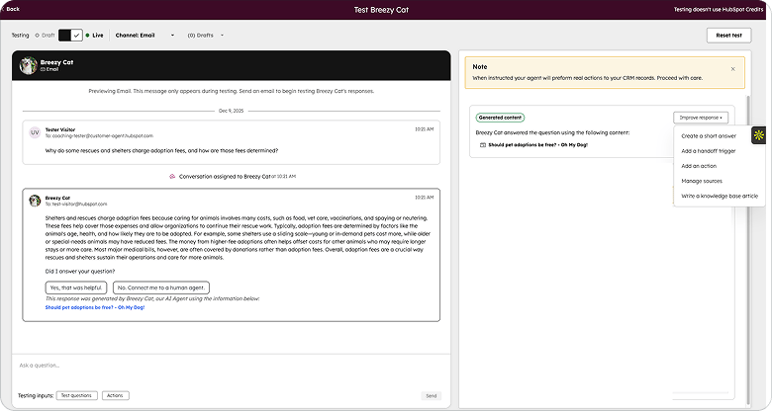This screenshot has width=772, height=411.
Task: Toggle the Draft/Live test switch
Action: coord(70,35)
